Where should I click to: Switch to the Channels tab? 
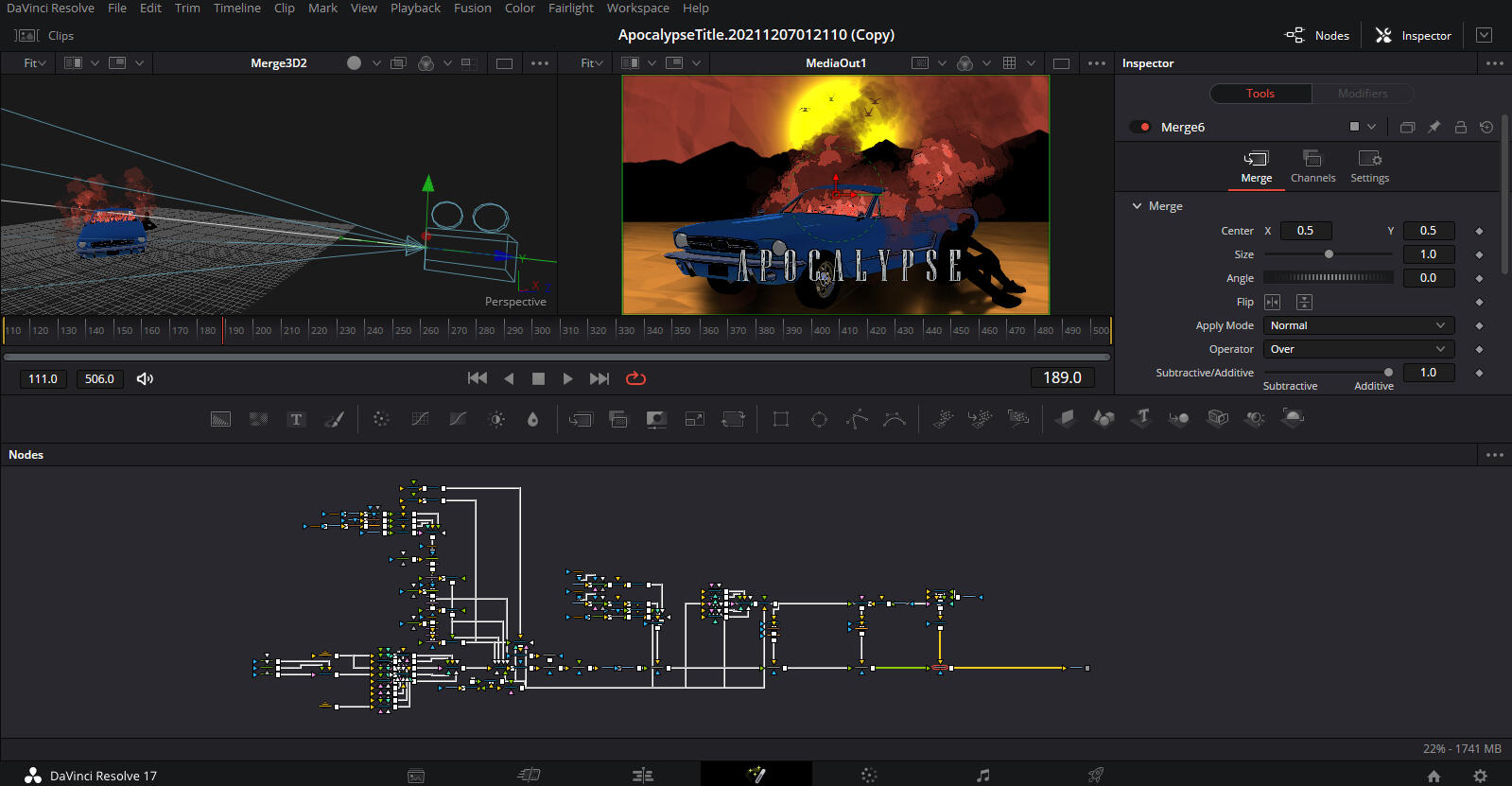[x=1312, y=166]
